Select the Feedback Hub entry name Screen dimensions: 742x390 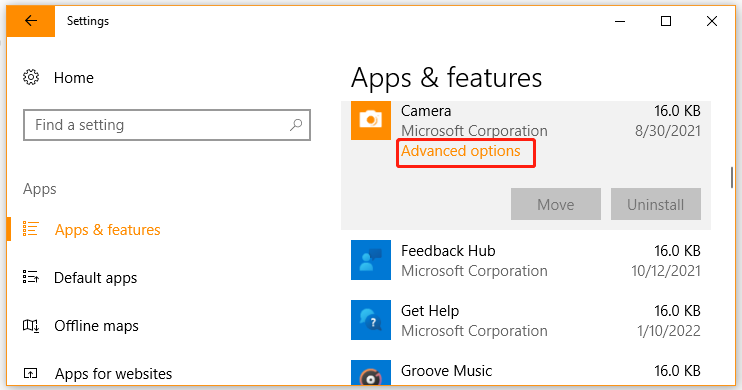click(448, 251)
